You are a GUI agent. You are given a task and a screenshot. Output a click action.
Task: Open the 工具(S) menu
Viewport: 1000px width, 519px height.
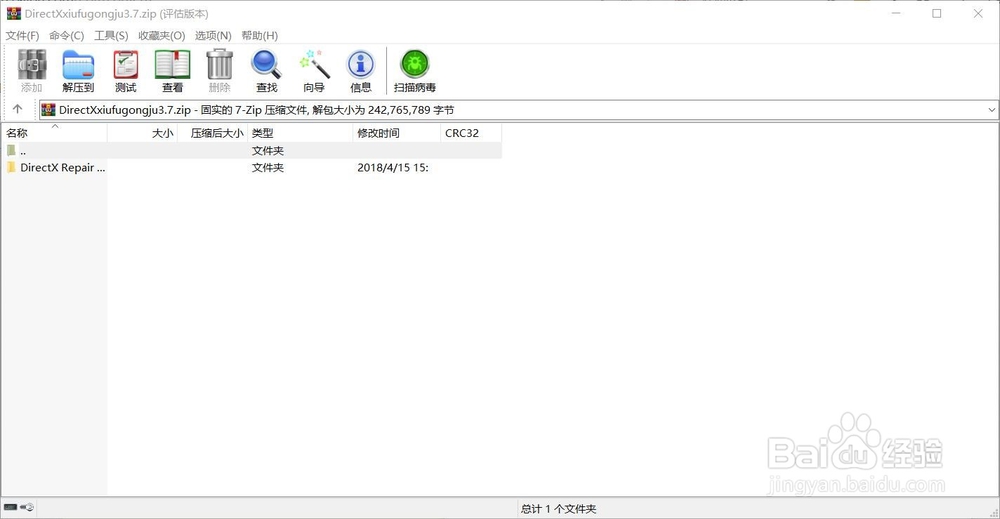pyautogui.click(x=111, y=36)
